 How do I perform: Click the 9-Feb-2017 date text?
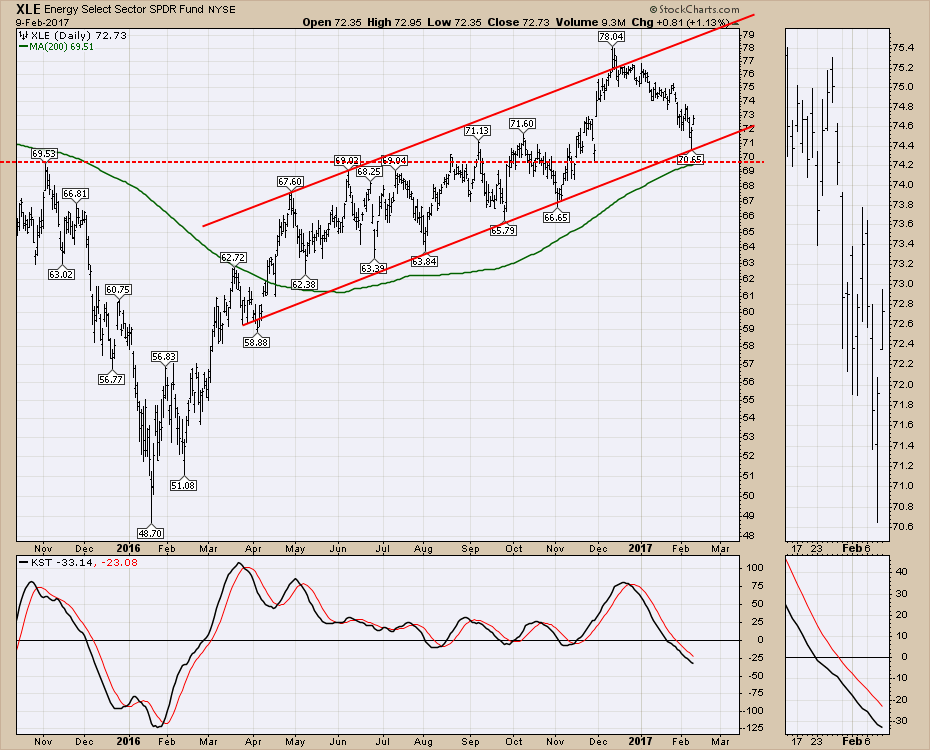42,23
